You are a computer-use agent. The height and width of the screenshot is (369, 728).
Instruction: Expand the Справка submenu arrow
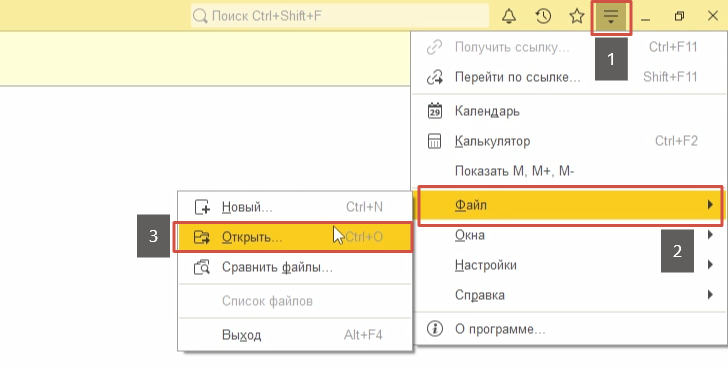(710, 295)
